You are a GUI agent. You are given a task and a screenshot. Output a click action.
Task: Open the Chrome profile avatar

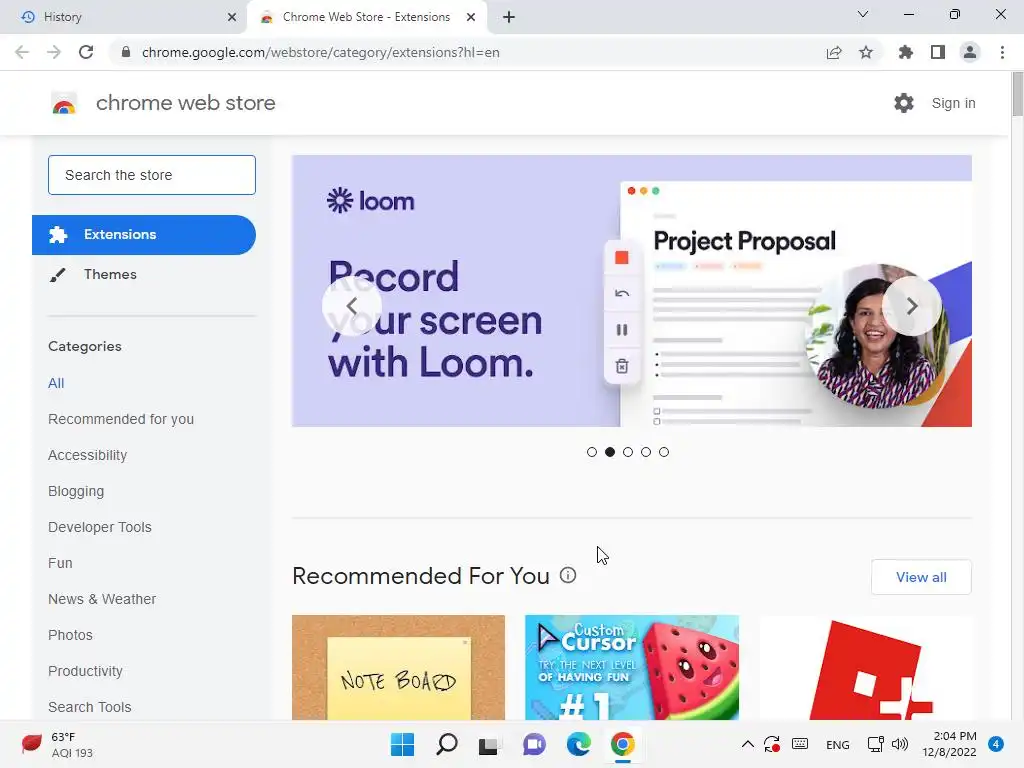[x=970, y=52]
